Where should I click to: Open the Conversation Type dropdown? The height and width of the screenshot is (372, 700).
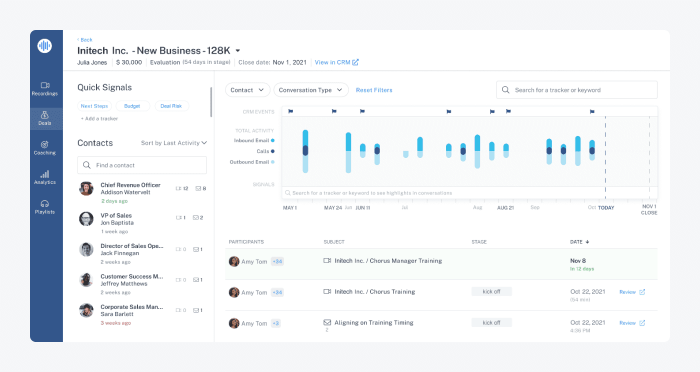[x=311, y=90]
